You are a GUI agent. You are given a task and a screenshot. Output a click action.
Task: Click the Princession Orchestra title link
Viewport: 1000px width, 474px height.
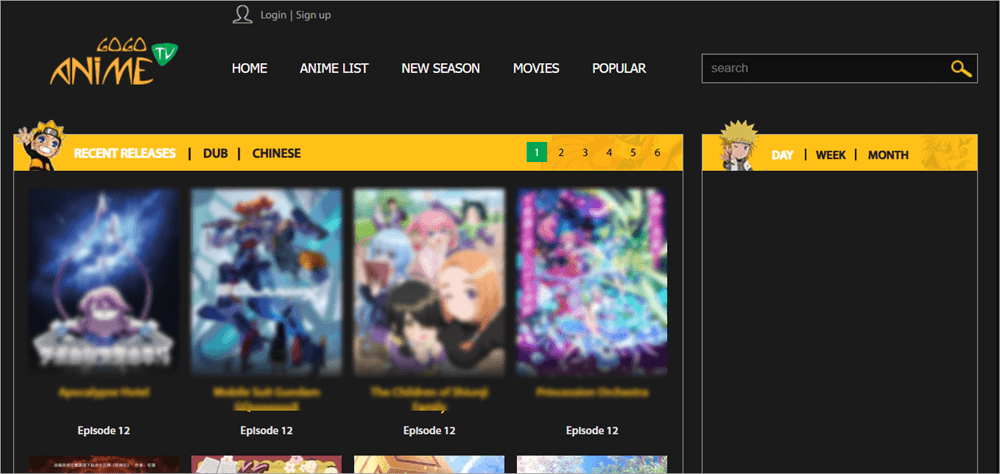[592, 392]
